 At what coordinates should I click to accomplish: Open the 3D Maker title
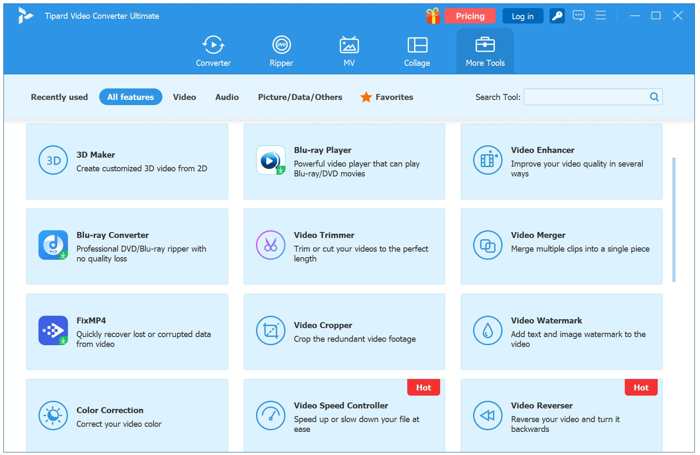(x=96, y=154)
